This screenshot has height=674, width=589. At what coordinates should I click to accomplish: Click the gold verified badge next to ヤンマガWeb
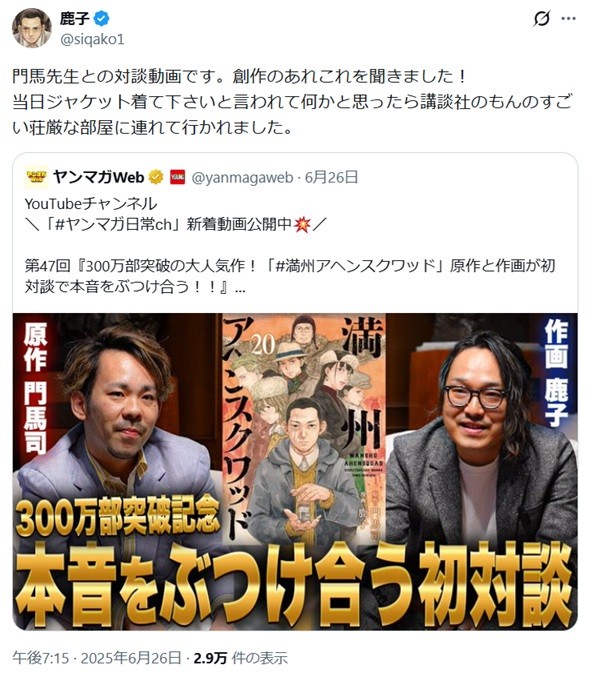(156, 177)
